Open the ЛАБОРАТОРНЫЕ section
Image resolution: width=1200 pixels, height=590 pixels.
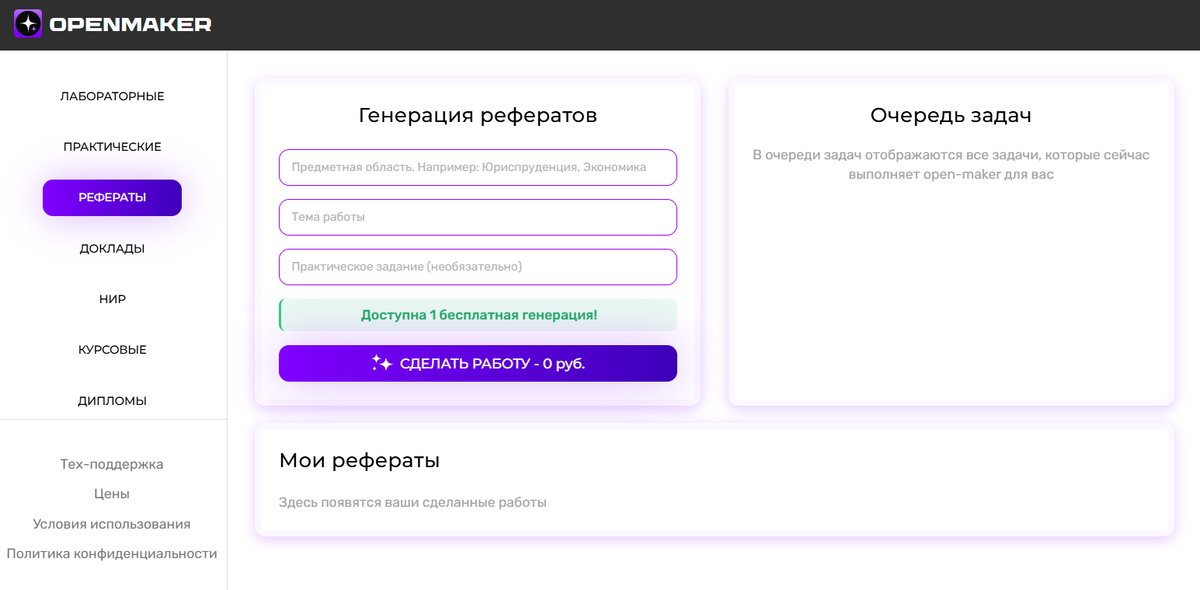pyautogui.click(x=112, y=96)
